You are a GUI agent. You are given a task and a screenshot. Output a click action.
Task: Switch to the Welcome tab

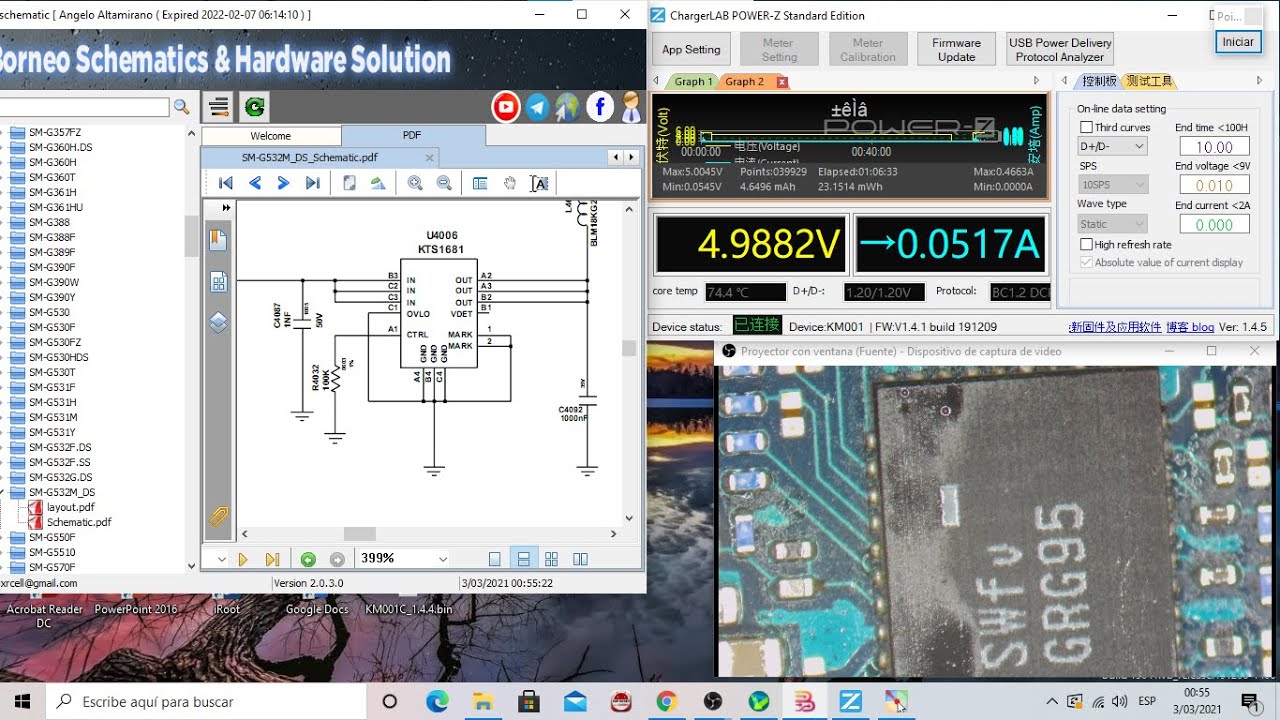pos(271,136)
